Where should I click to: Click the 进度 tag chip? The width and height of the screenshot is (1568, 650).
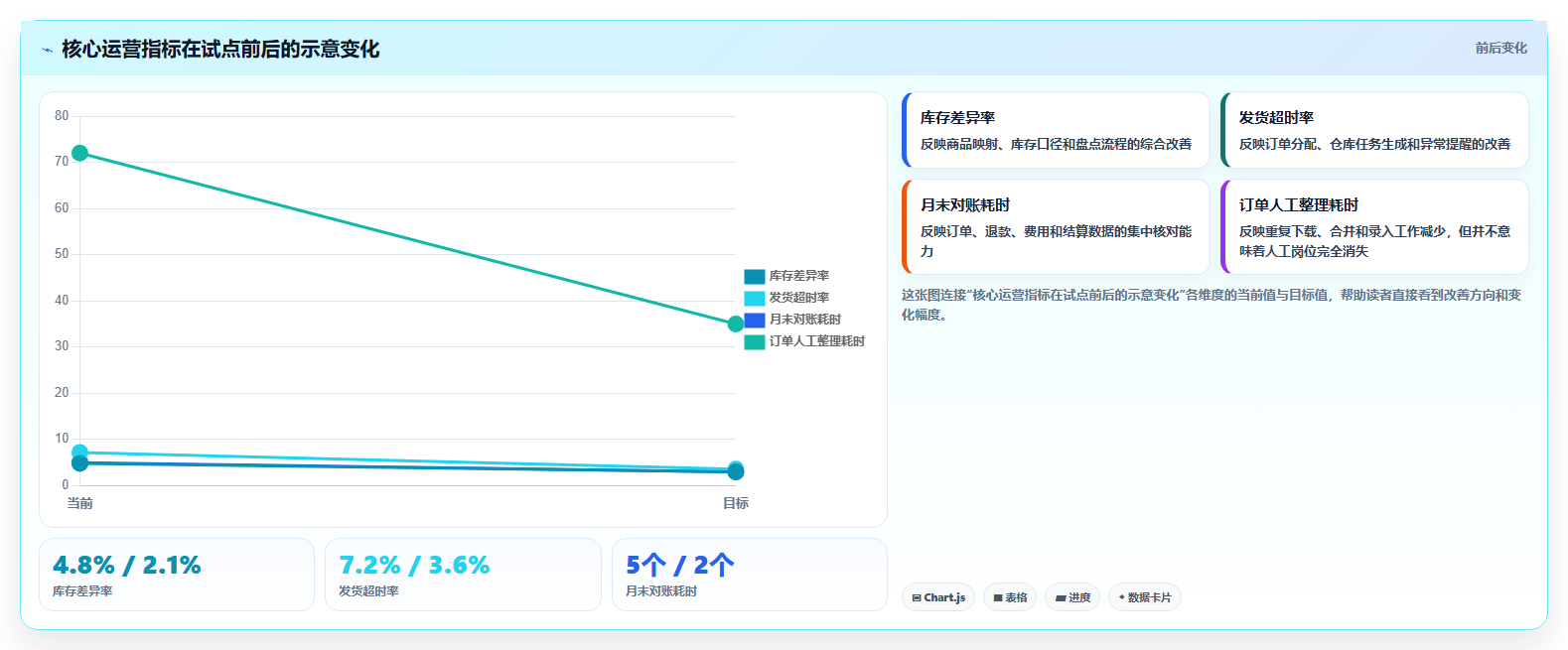(x=1072, y=597)
